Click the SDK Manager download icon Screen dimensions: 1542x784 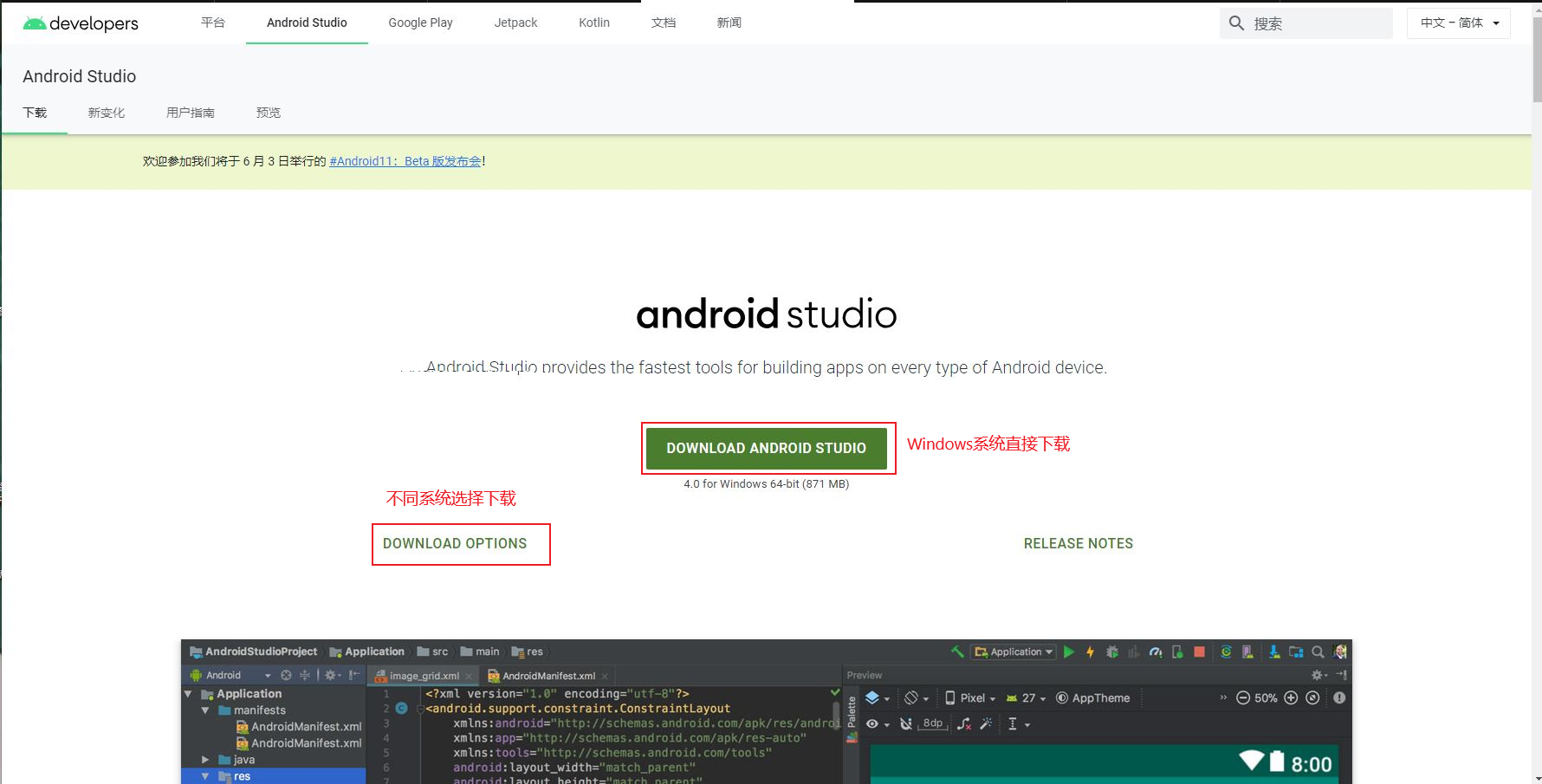(1274, 651)
